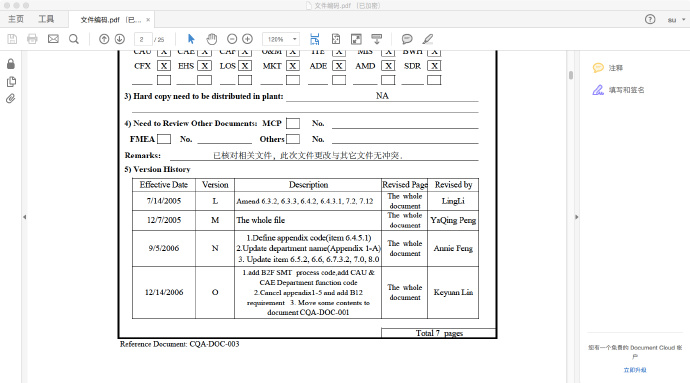Go to next page arrow

(120, 39)
